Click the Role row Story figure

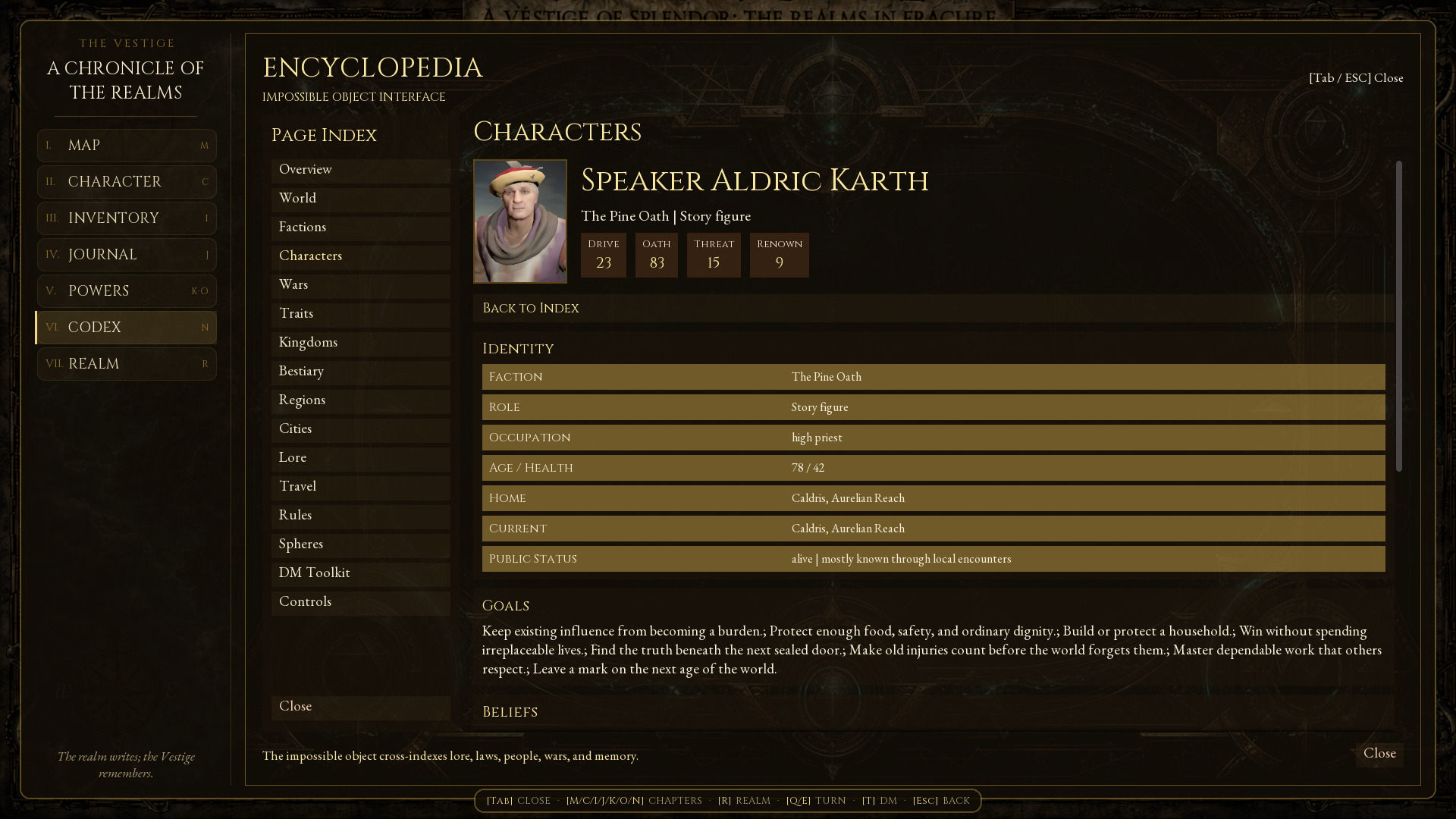pyautogui.click(x=934, y=407)
